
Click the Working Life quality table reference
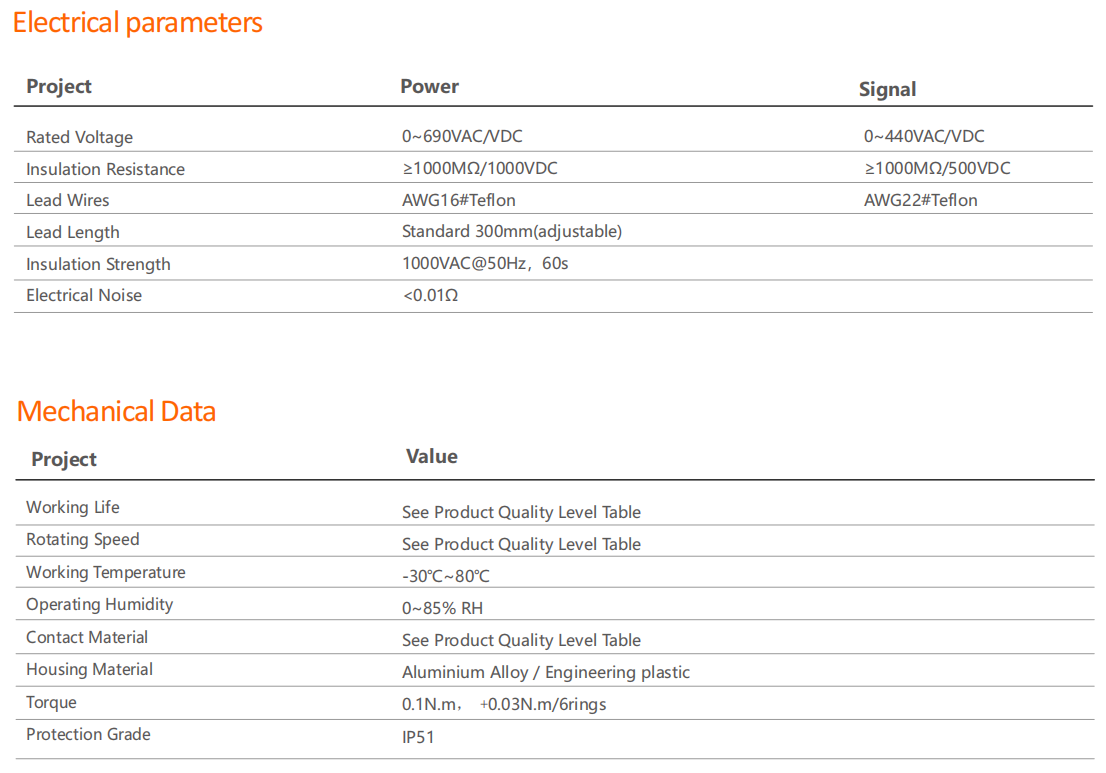[x=521, y=512]
